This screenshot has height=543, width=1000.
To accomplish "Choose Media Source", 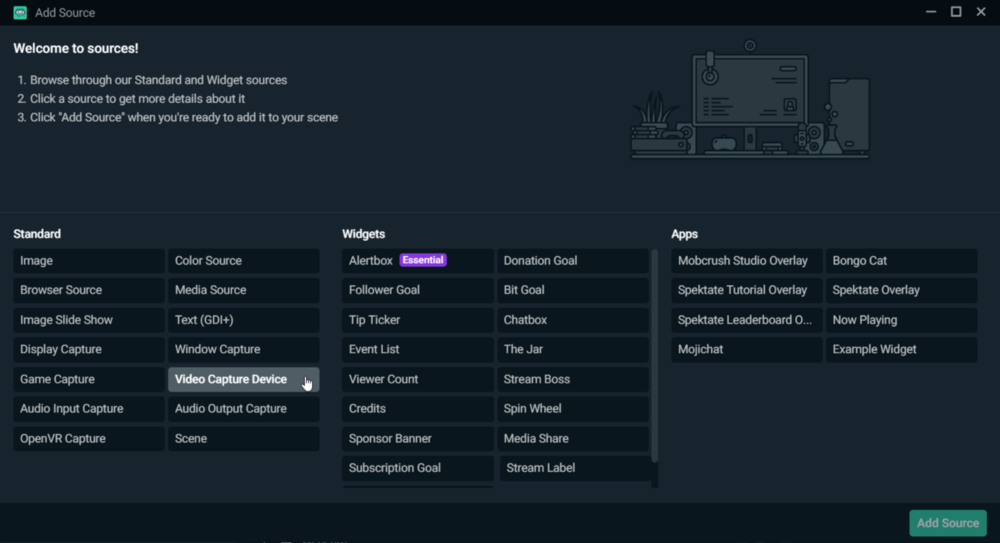I will (x=244, y=290).
